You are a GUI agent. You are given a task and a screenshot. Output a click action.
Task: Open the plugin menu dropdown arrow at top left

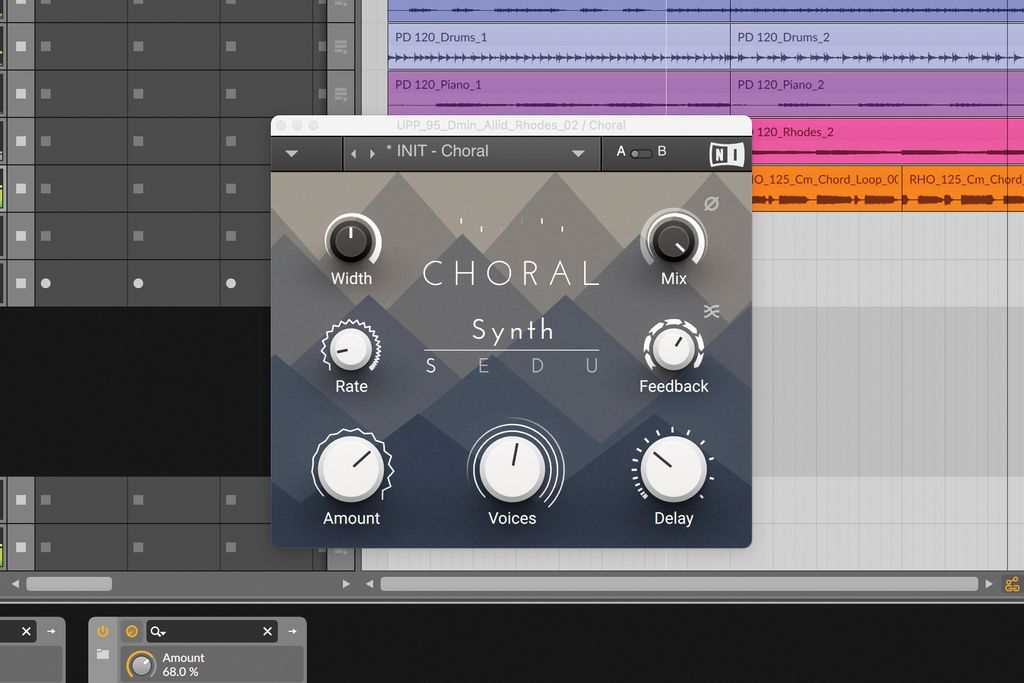point(289,152)
